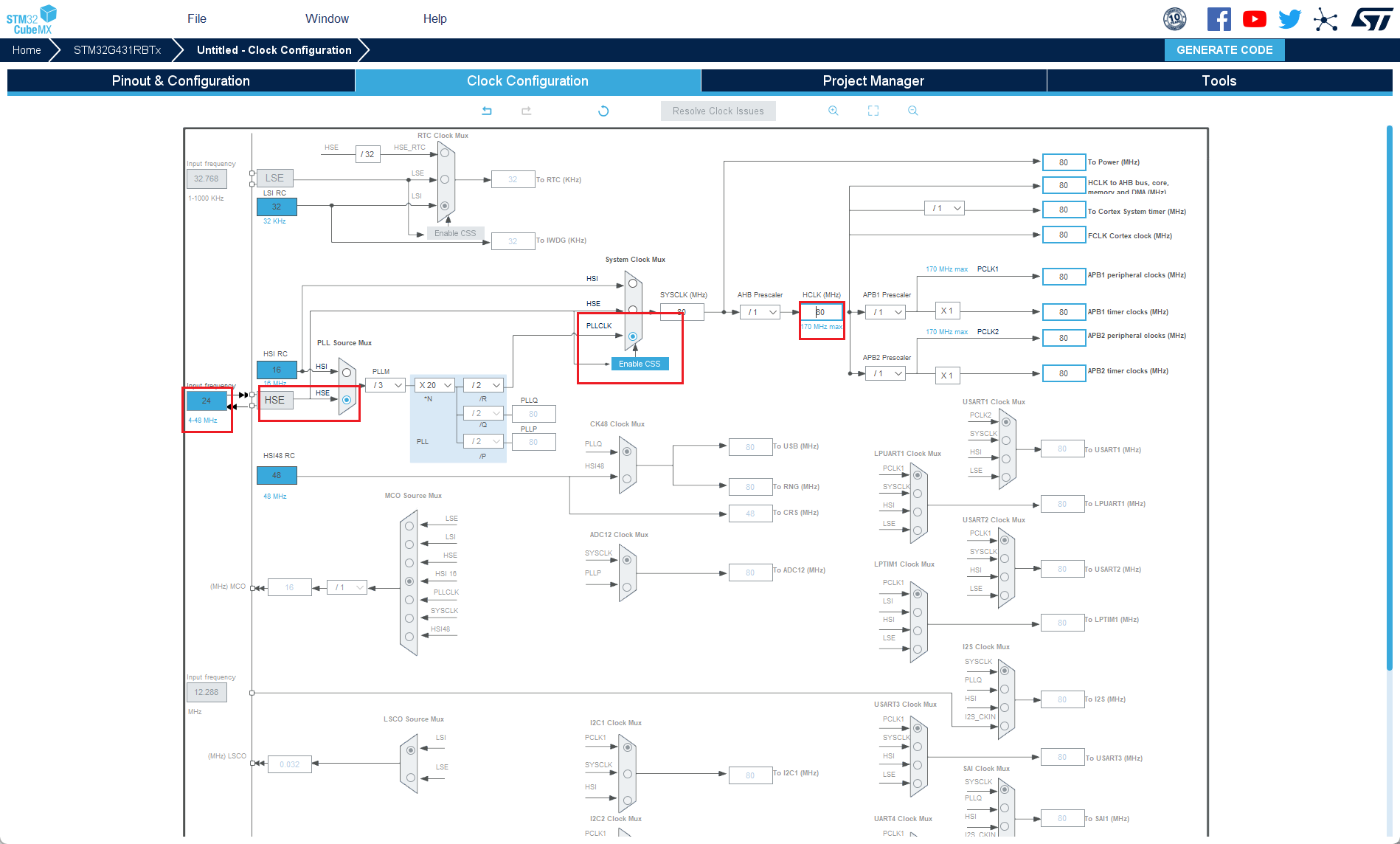Select HSI48 in CK48 Clock Mux

[x=627, y=479]
